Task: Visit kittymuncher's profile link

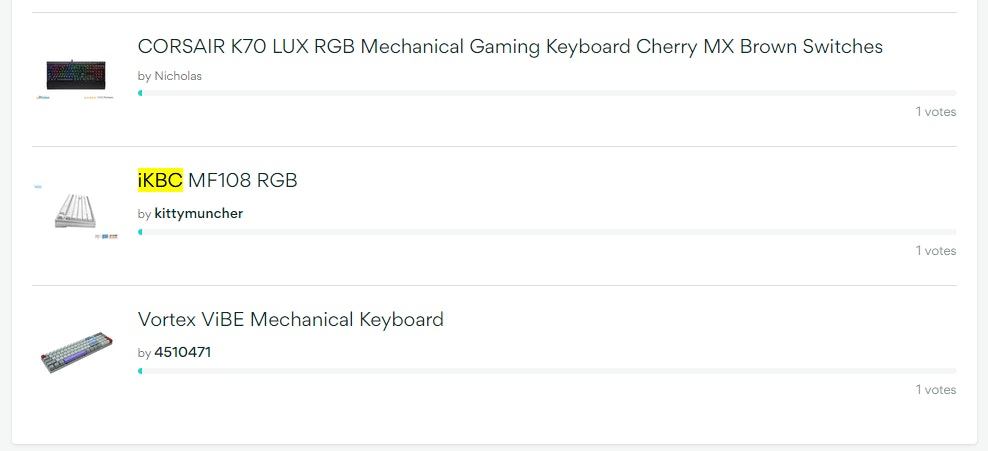Action: coord(198,213)
